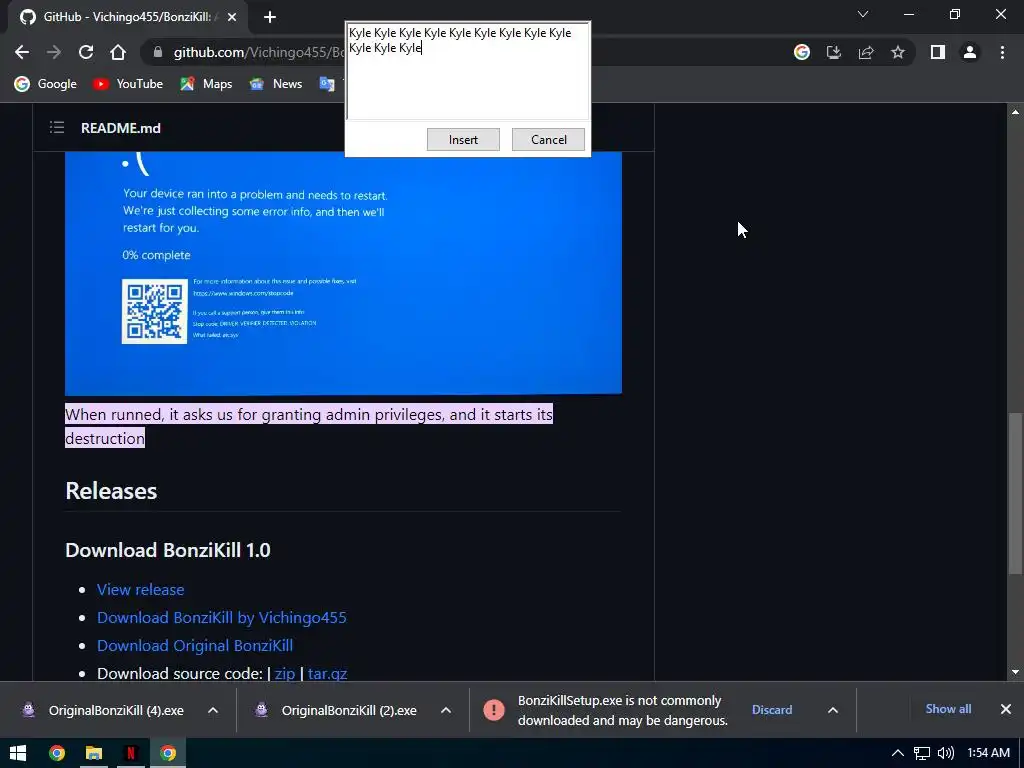Expand options for OriginalBonziKill (2).exe
The height and width of the screenshot is (768, 1024).
pyautogui.click(x=446, y=711)
